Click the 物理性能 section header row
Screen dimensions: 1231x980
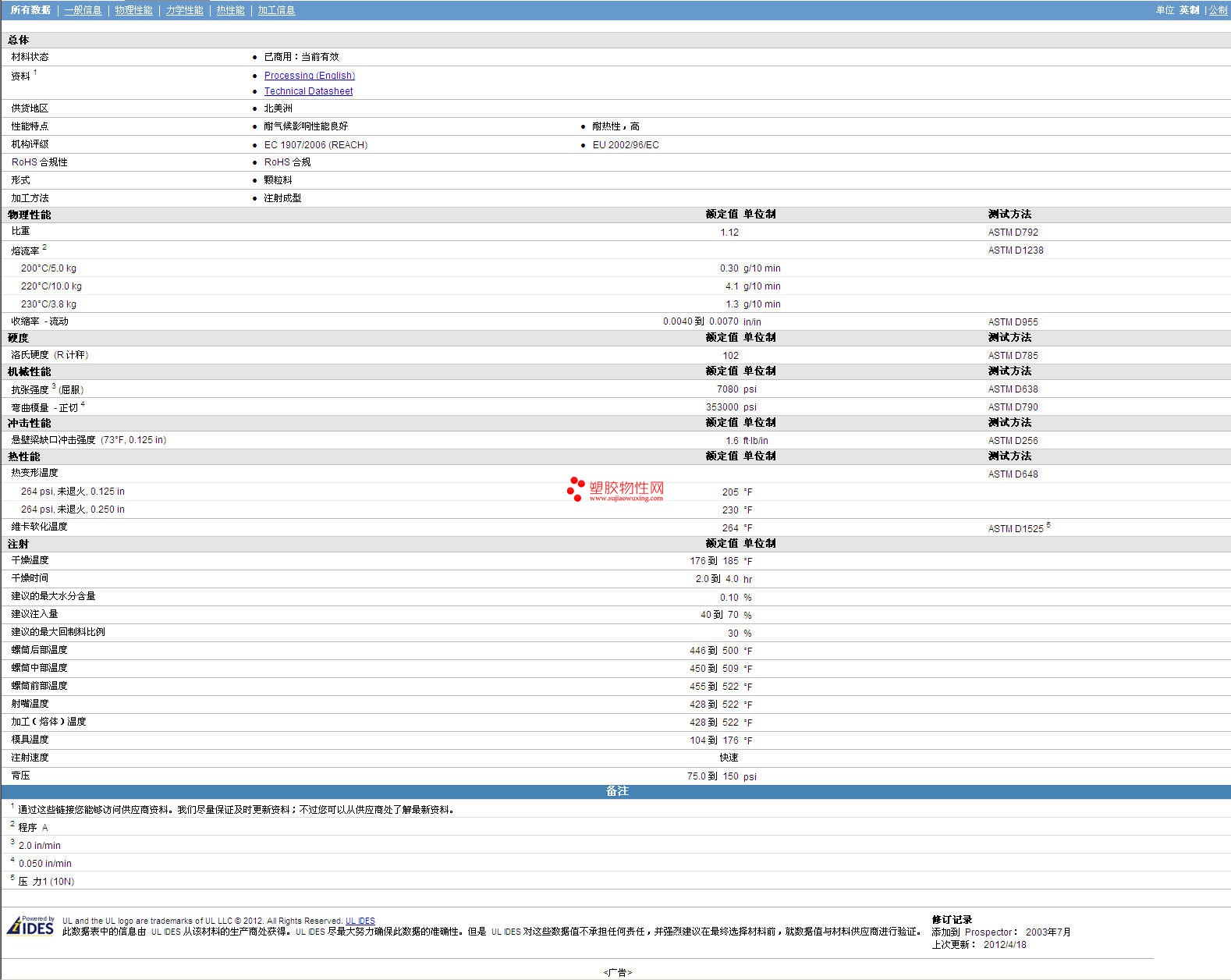30,215
